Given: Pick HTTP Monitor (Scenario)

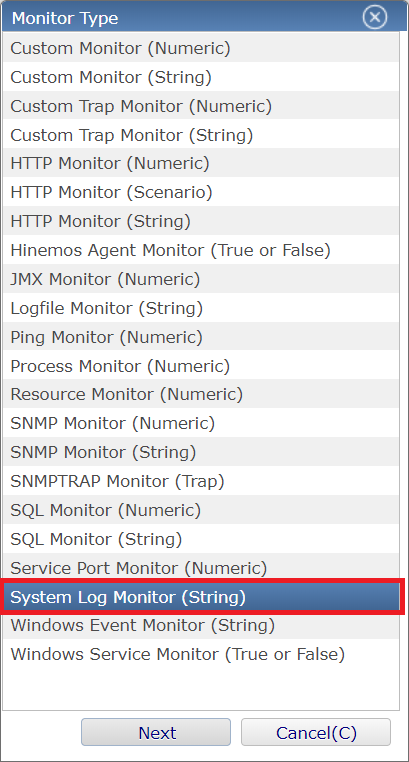Looking at the screenshot, I should [x=201, y=192].
